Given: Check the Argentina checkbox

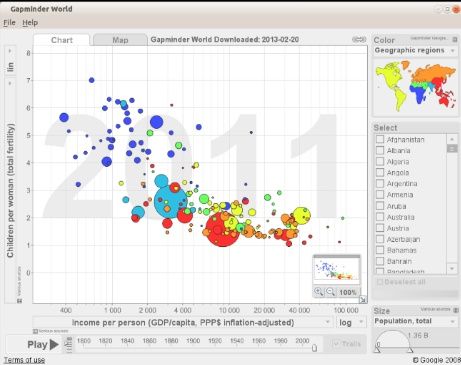Looking at the screenshot, I should [380, 183].
